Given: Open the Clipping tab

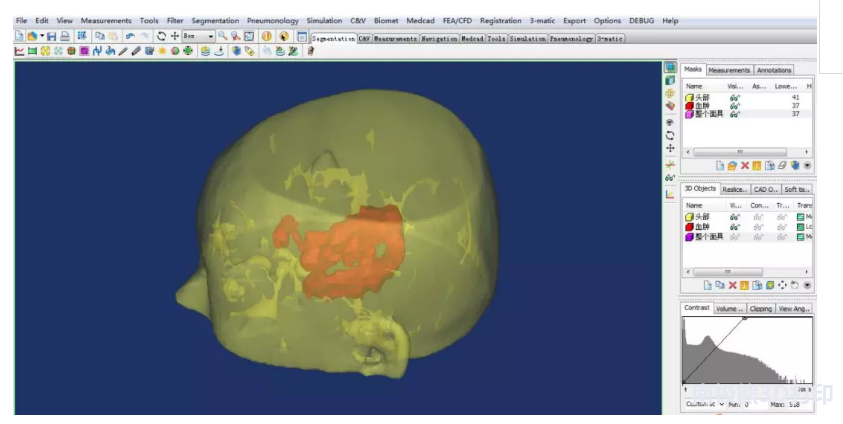Looking at the screenshot, I should click(760, 308).
